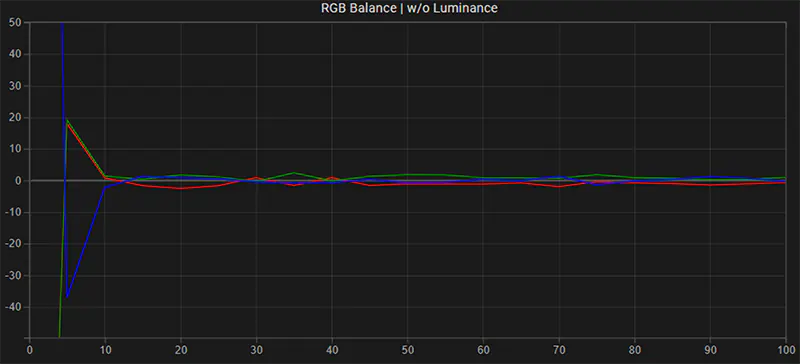Click the y-axis label 10
This screenshot has height=364, width=800.
(15, 149)
